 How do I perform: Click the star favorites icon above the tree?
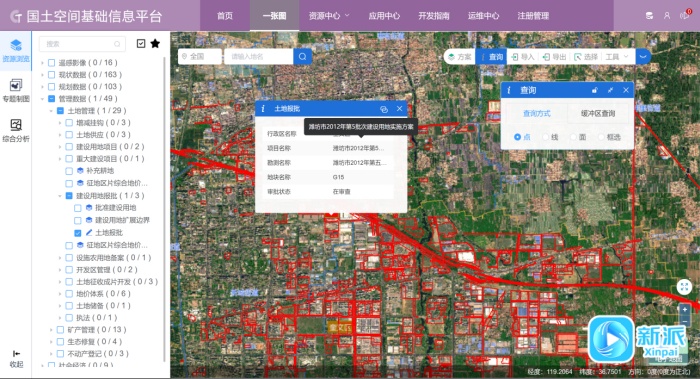point(155,44)
